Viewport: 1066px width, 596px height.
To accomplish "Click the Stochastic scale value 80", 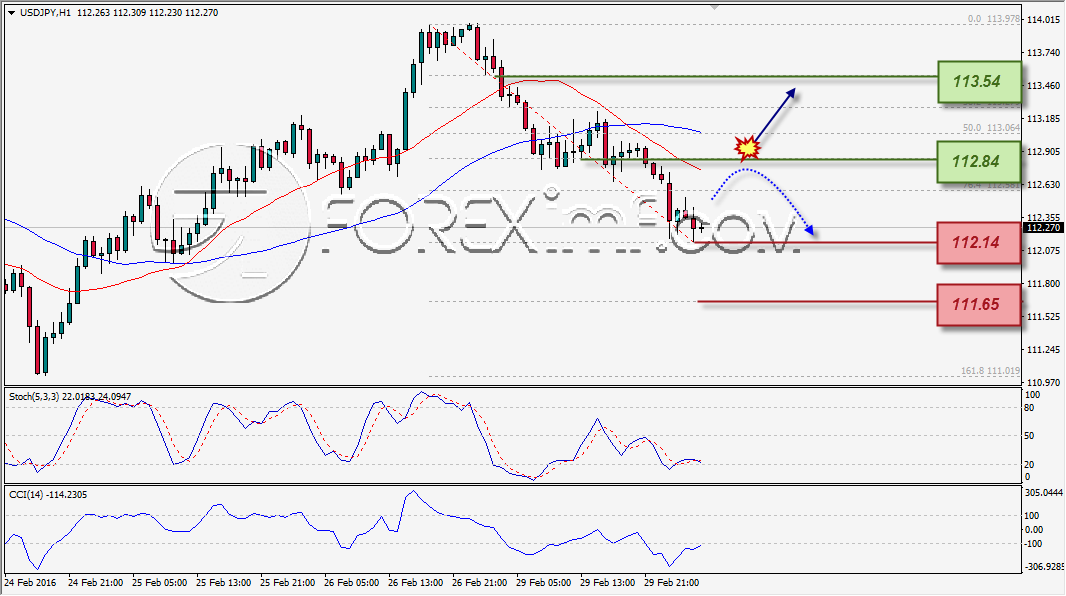I will click(1030, 408).
